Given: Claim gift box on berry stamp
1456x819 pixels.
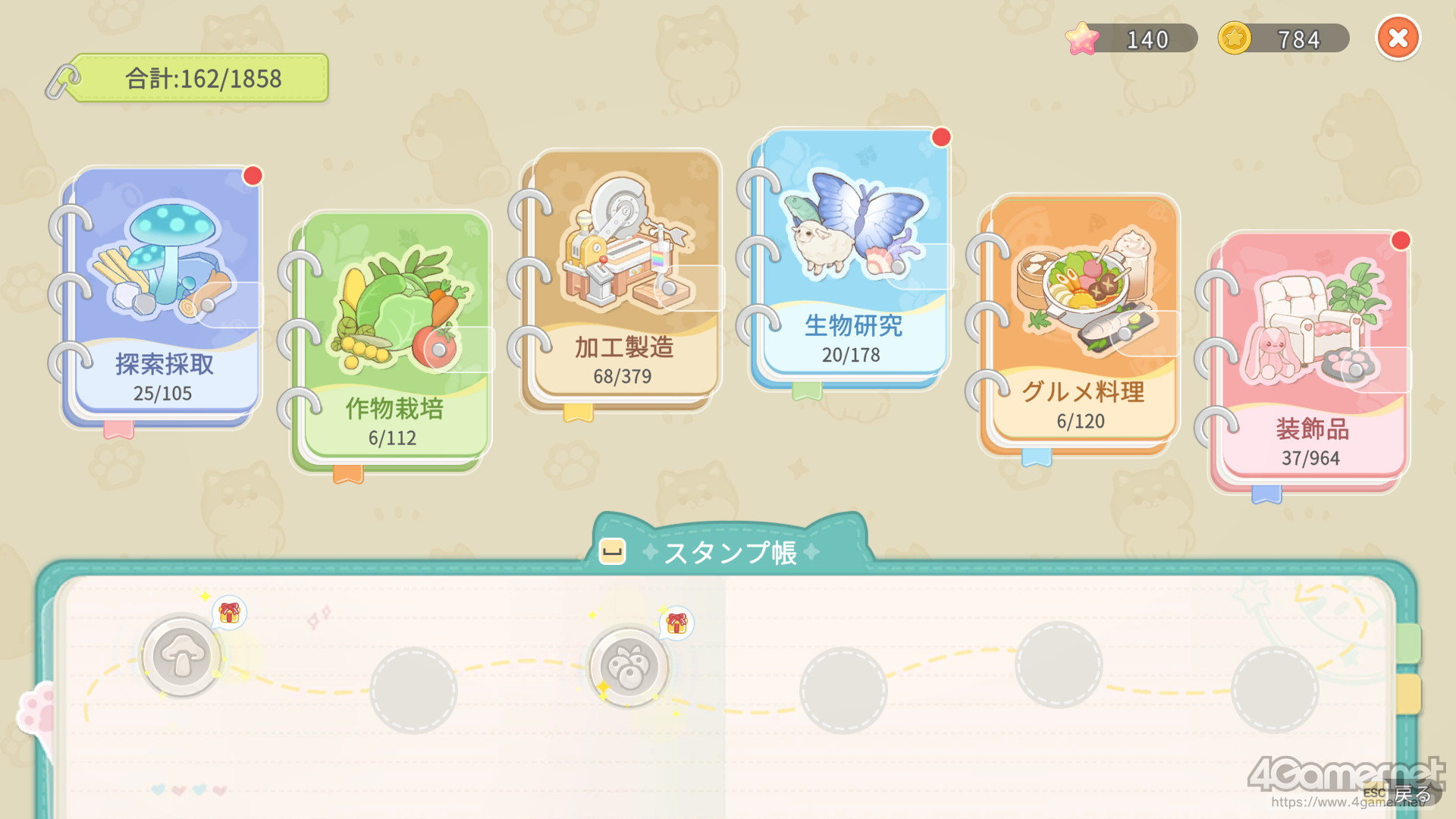Looking at the screenshot, I should click(676, 623).
